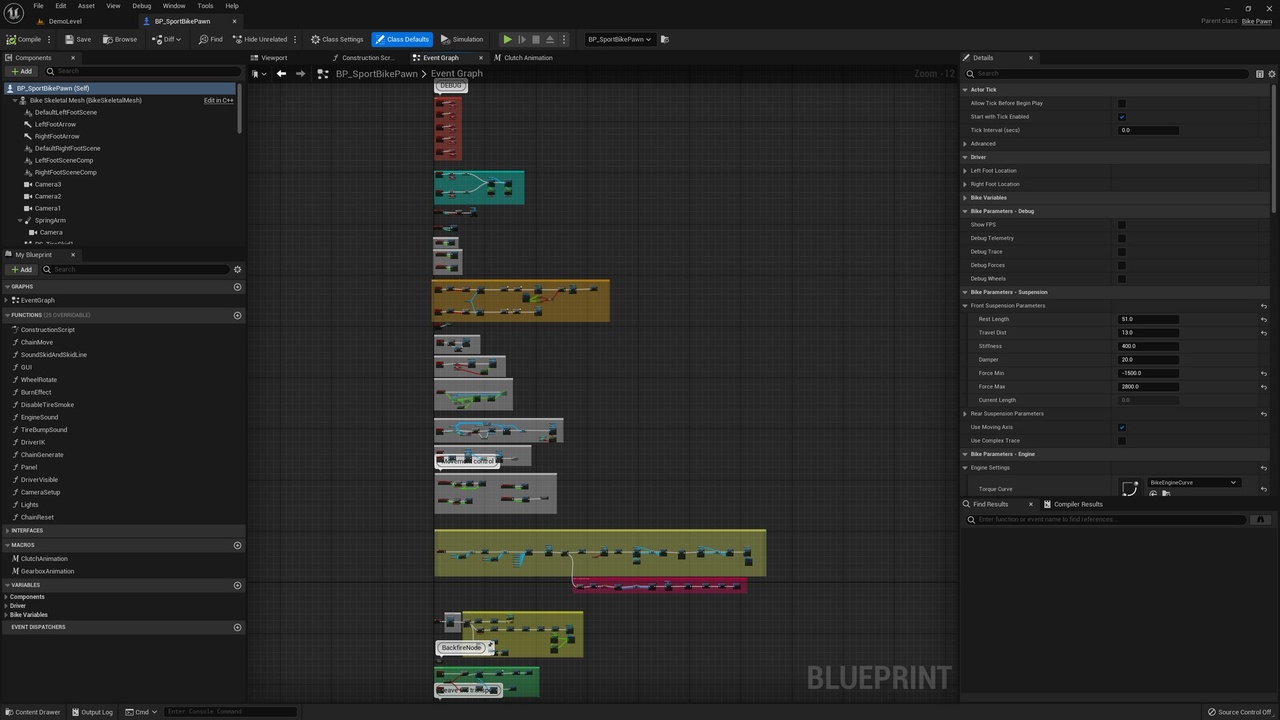Click Source Control Off status
Screen dimensions: 1280x720
[1239, 712]
